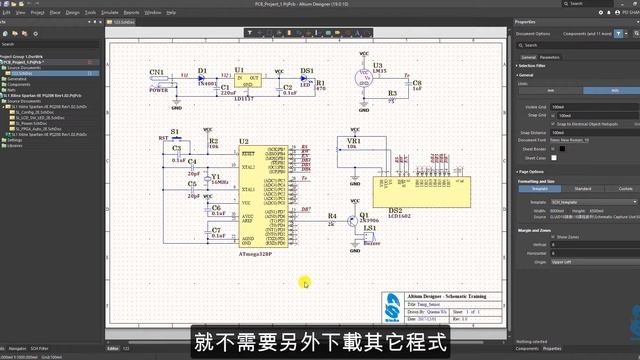Screen dimensions: 640x360
Task: Open the dropdown arrow next to filter funnel
Action: point(626,34)
